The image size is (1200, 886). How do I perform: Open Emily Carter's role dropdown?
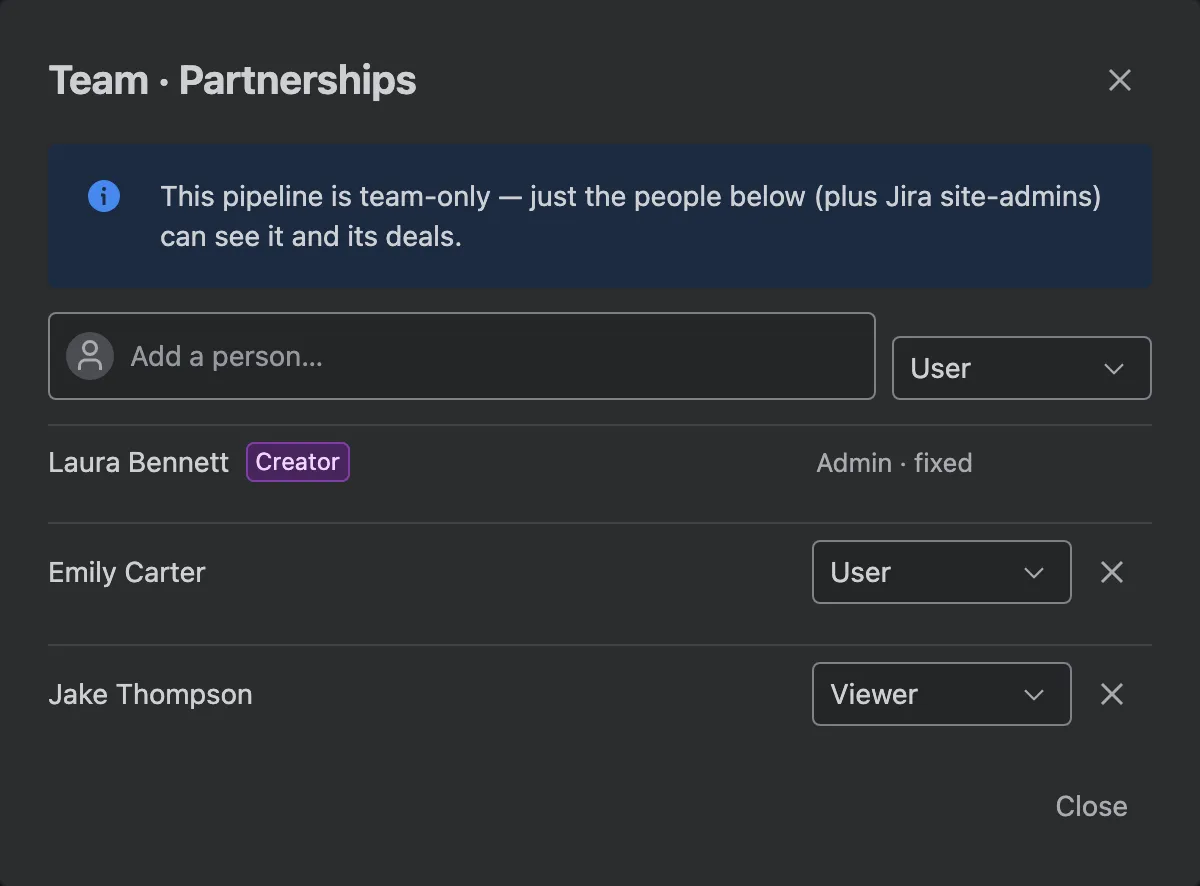[941, 572]
